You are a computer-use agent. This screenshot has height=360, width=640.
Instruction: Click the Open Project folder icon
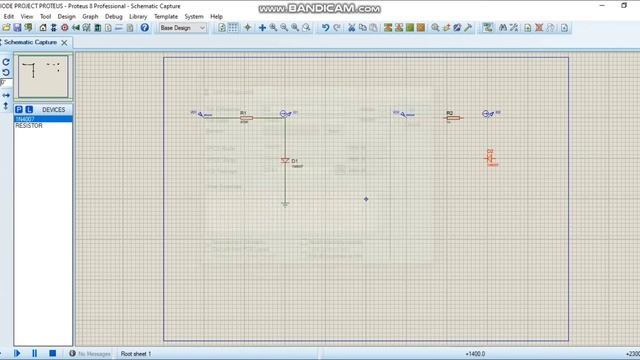point(6,28)
